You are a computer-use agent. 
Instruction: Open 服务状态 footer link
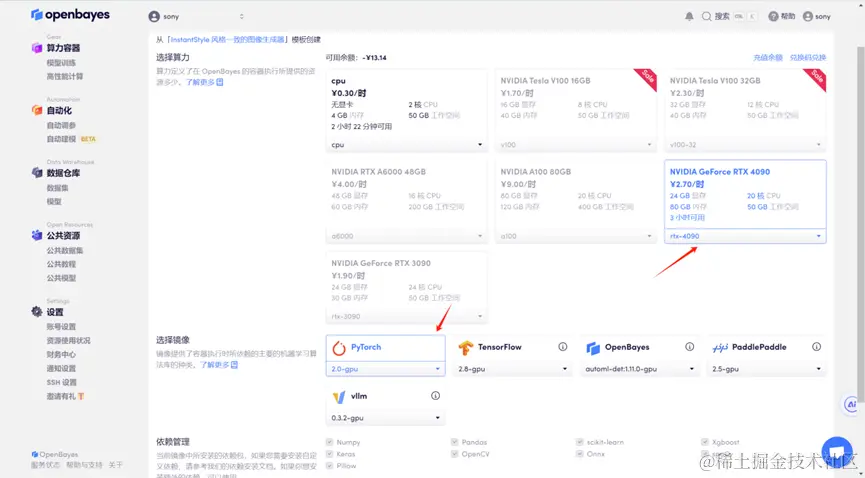[x=46, y=465]
